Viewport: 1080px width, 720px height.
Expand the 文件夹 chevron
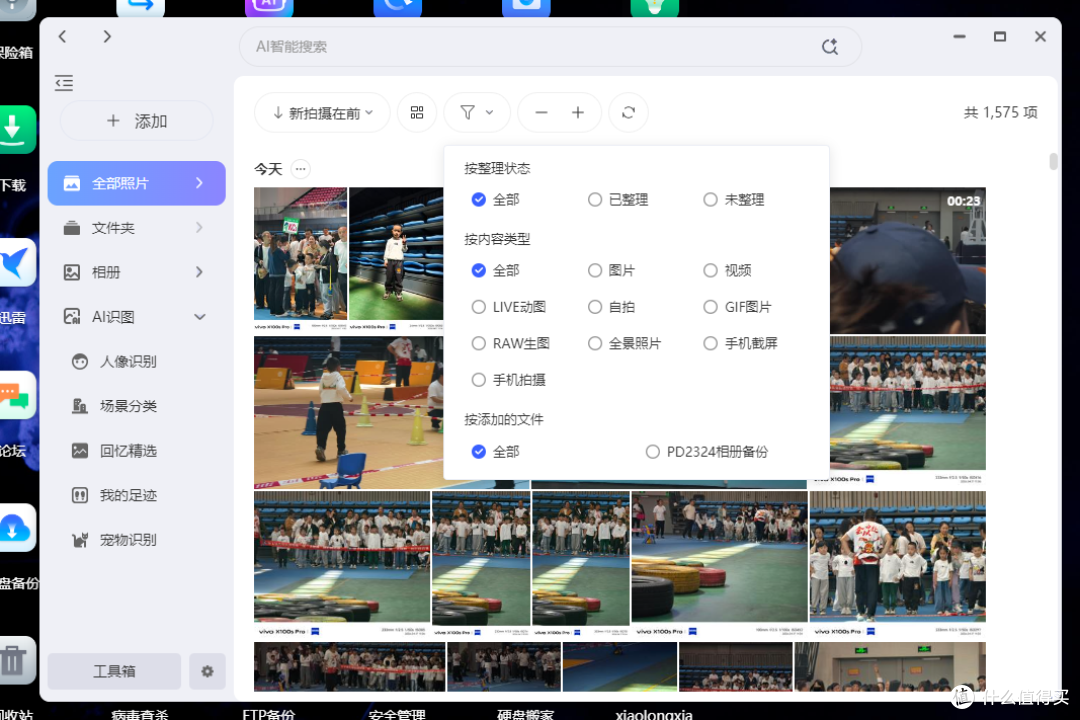(x=200, y=228)
